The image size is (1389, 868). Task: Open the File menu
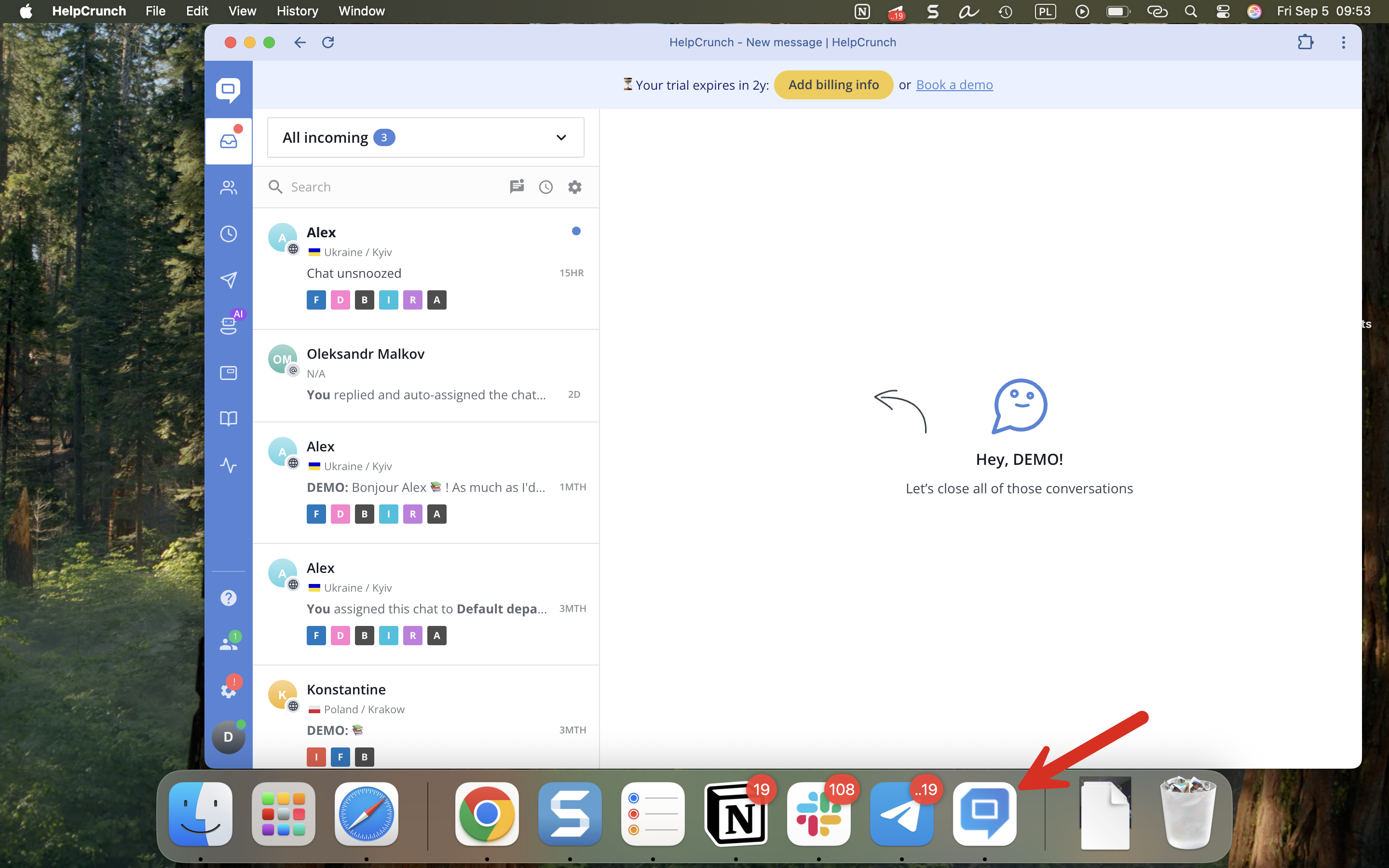point(156,12)
